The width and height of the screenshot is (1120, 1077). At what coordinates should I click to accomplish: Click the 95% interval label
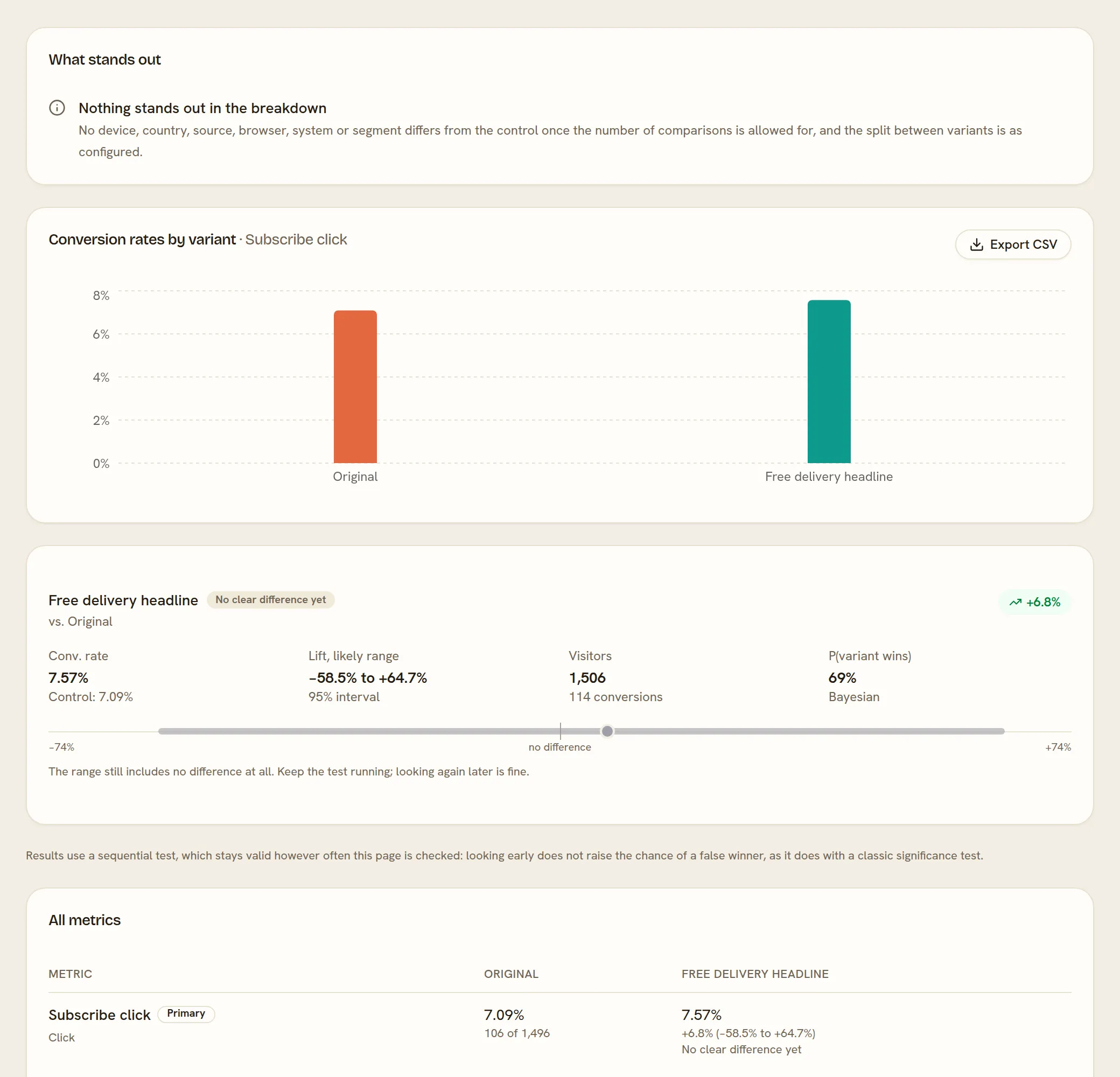click(344, 697)
